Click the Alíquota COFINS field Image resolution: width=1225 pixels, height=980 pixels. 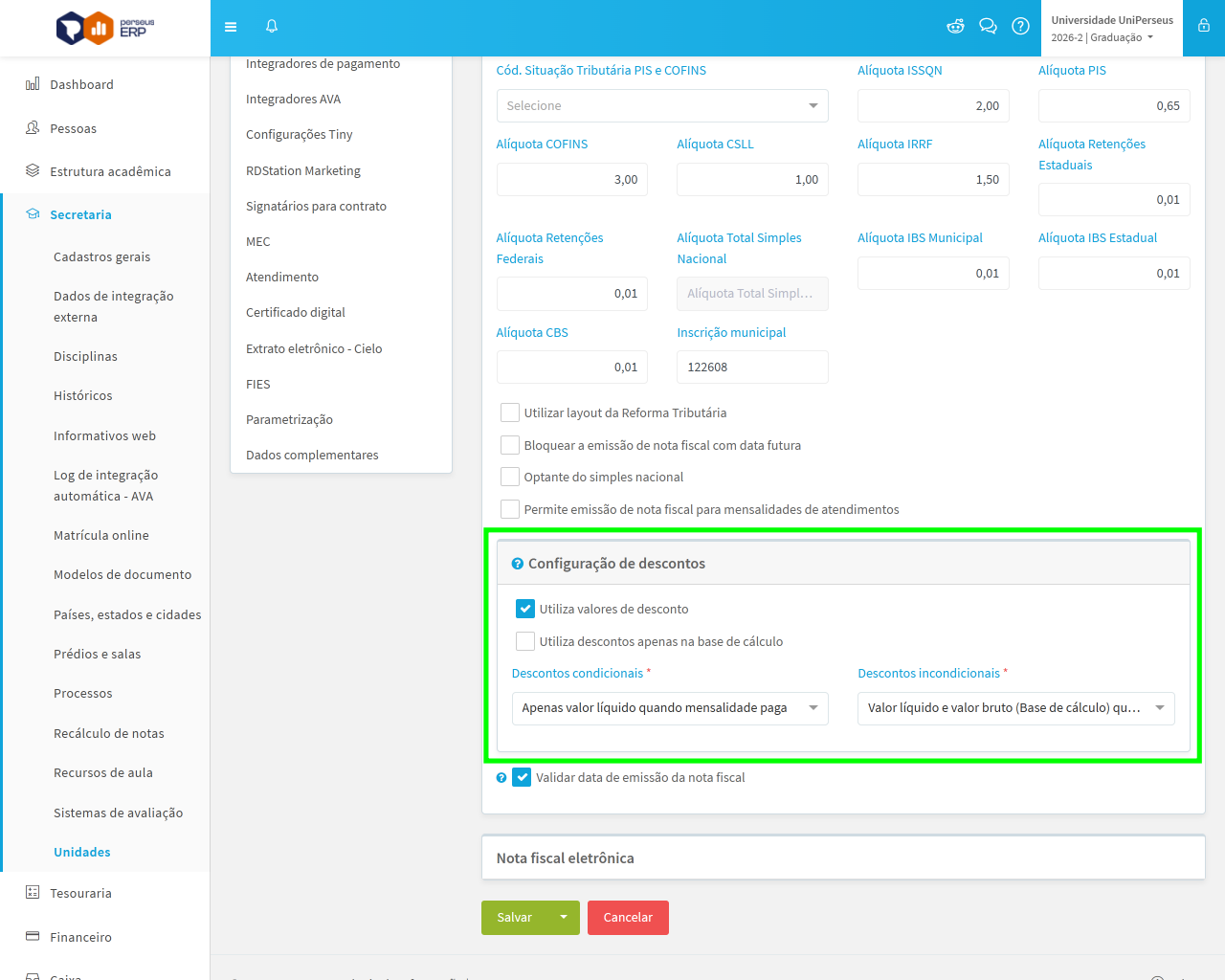tap(572, 179)
